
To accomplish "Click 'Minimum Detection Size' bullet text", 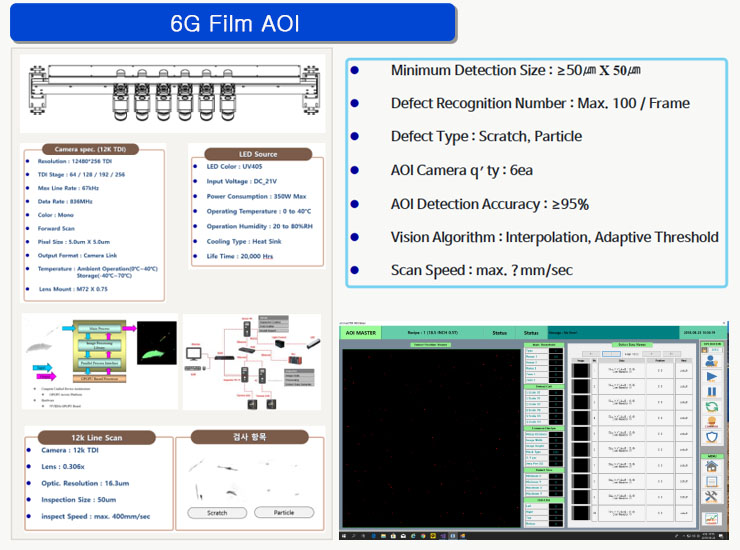I will click(x=515, y=70).
